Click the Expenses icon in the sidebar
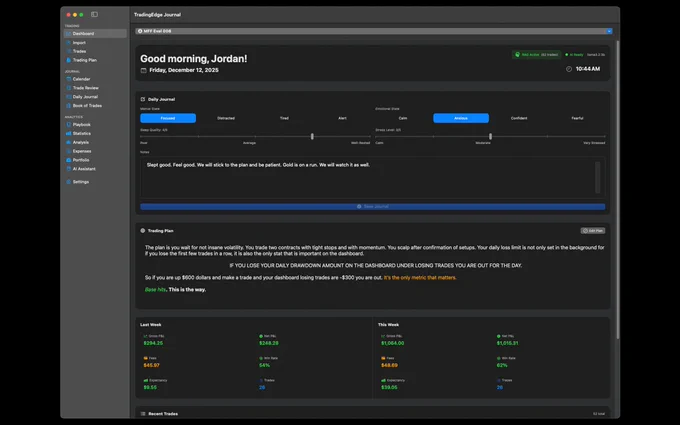 [x=69, y=151]
